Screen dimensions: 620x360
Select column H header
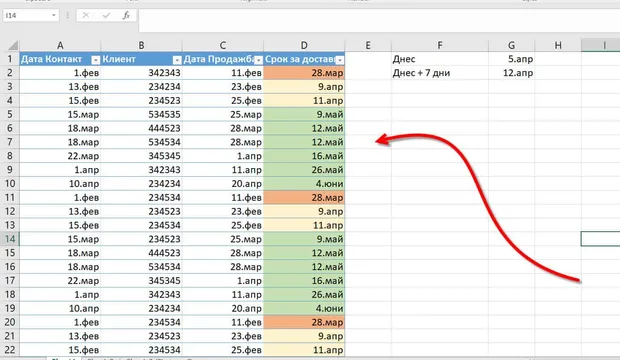coord(558,45)
